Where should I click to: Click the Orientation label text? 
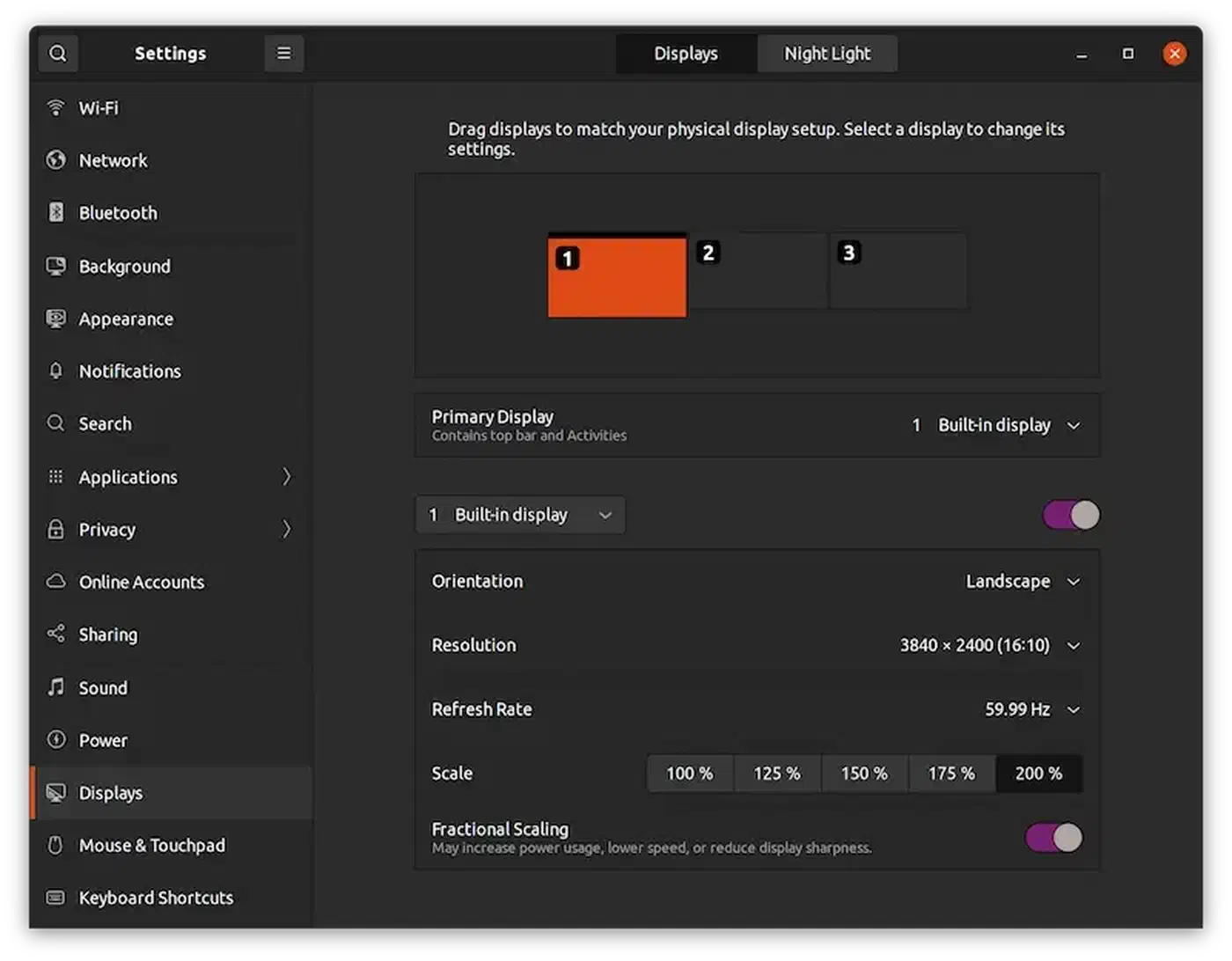point(477,581)
